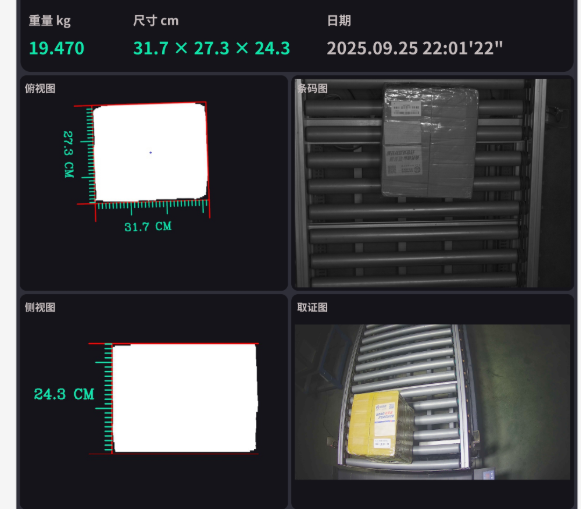Click the 取证图 panel title
This screenshot has height=509, width=581.
312,307
